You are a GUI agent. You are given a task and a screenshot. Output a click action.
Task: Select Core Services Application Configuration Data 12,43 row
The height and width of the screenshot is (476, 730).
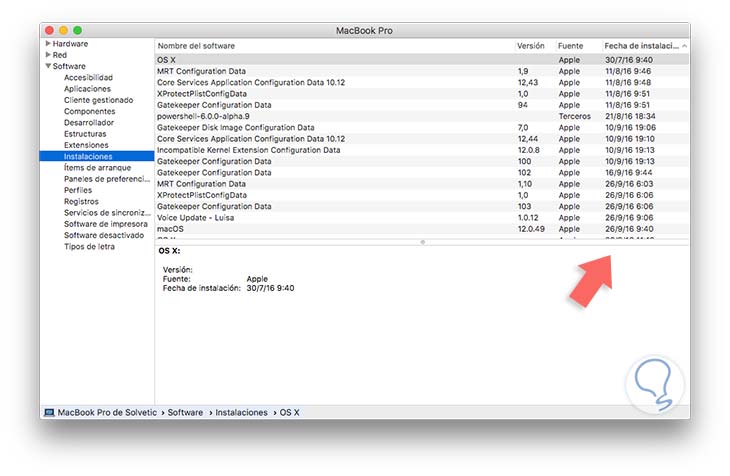[x=422, y=82]
